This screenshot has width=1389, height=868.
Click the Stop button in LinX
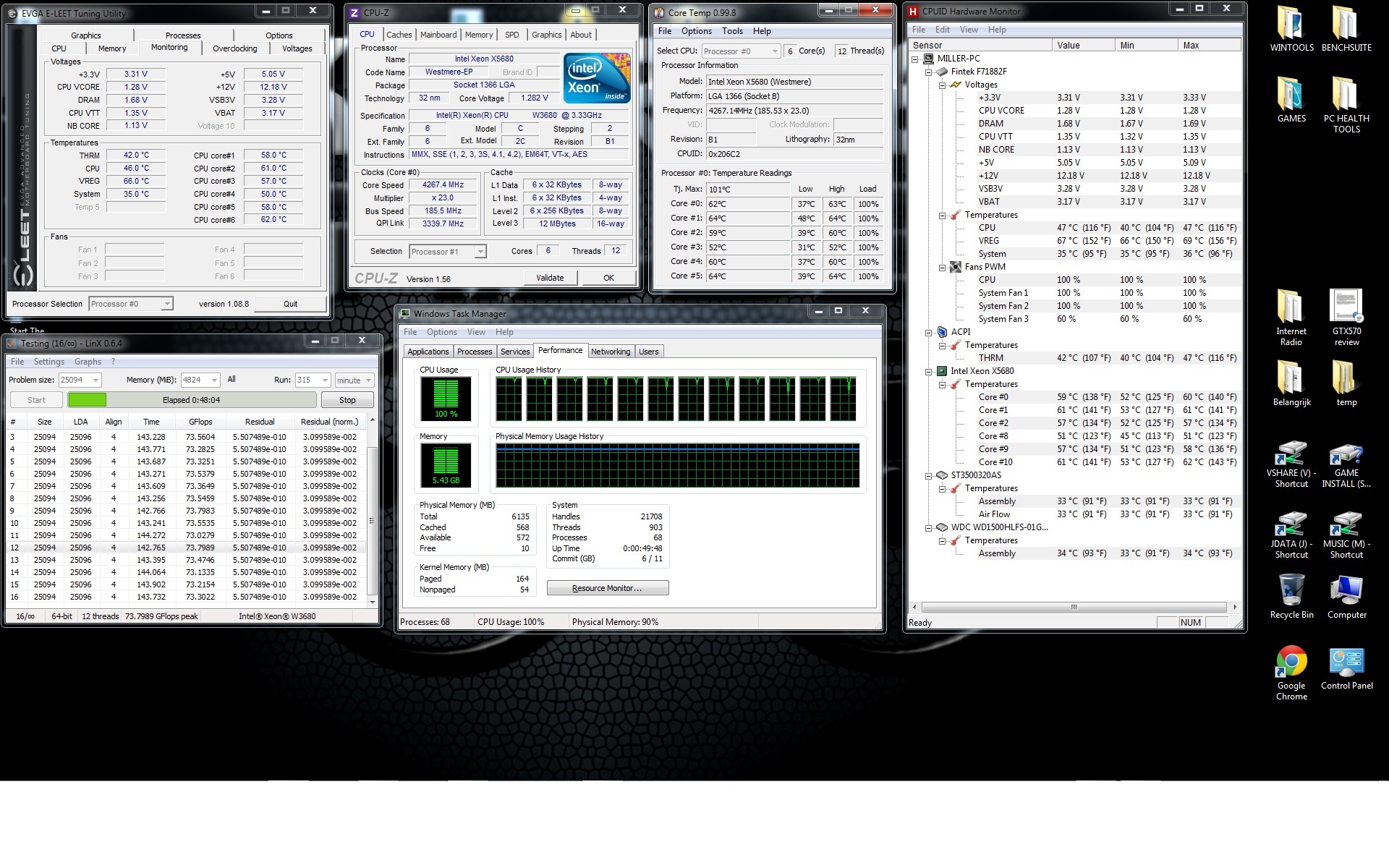[x=347, y=400]
